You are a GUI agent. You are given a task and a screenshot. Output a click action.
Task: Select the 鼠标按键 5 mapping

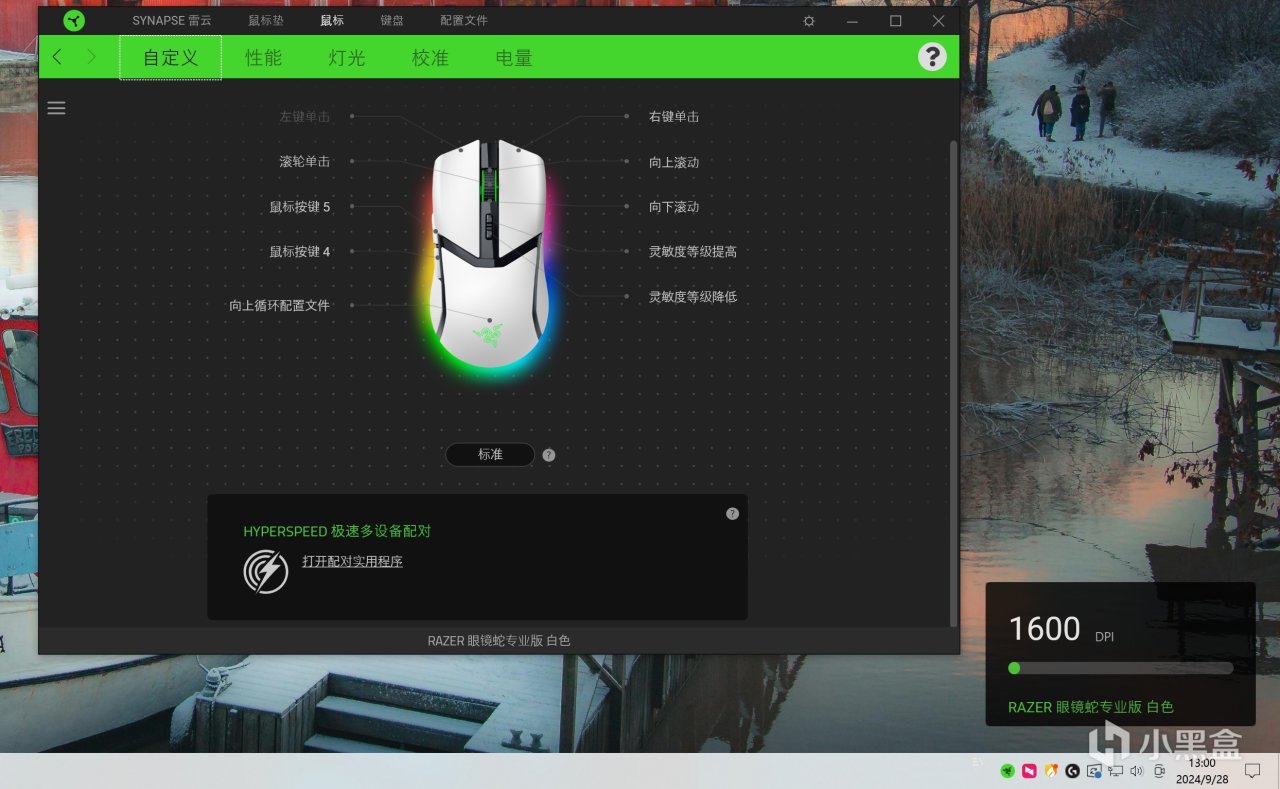pos(299,207)
